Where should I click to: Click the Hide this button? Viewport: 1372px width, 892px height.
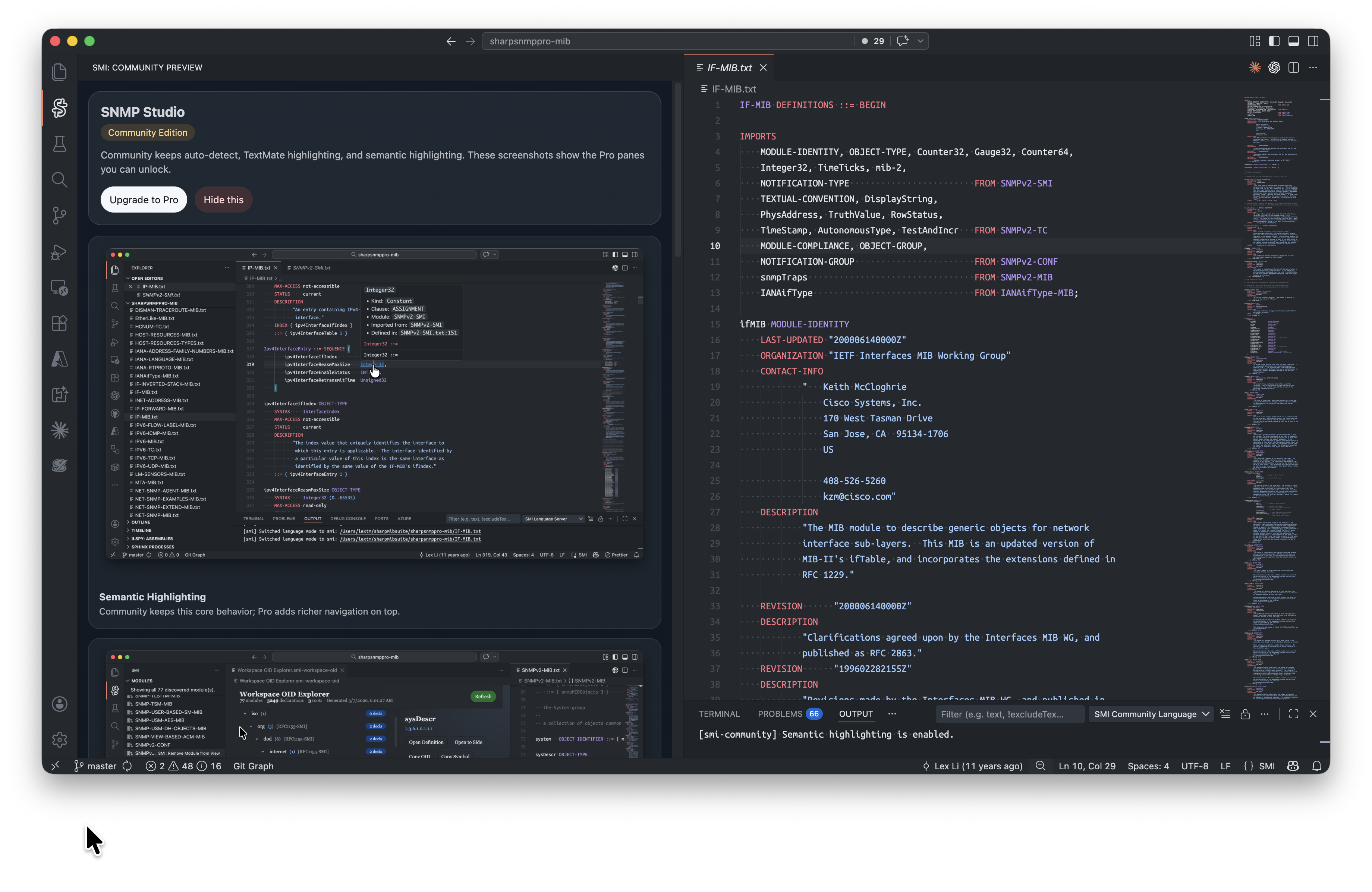(x=223, y=200)
